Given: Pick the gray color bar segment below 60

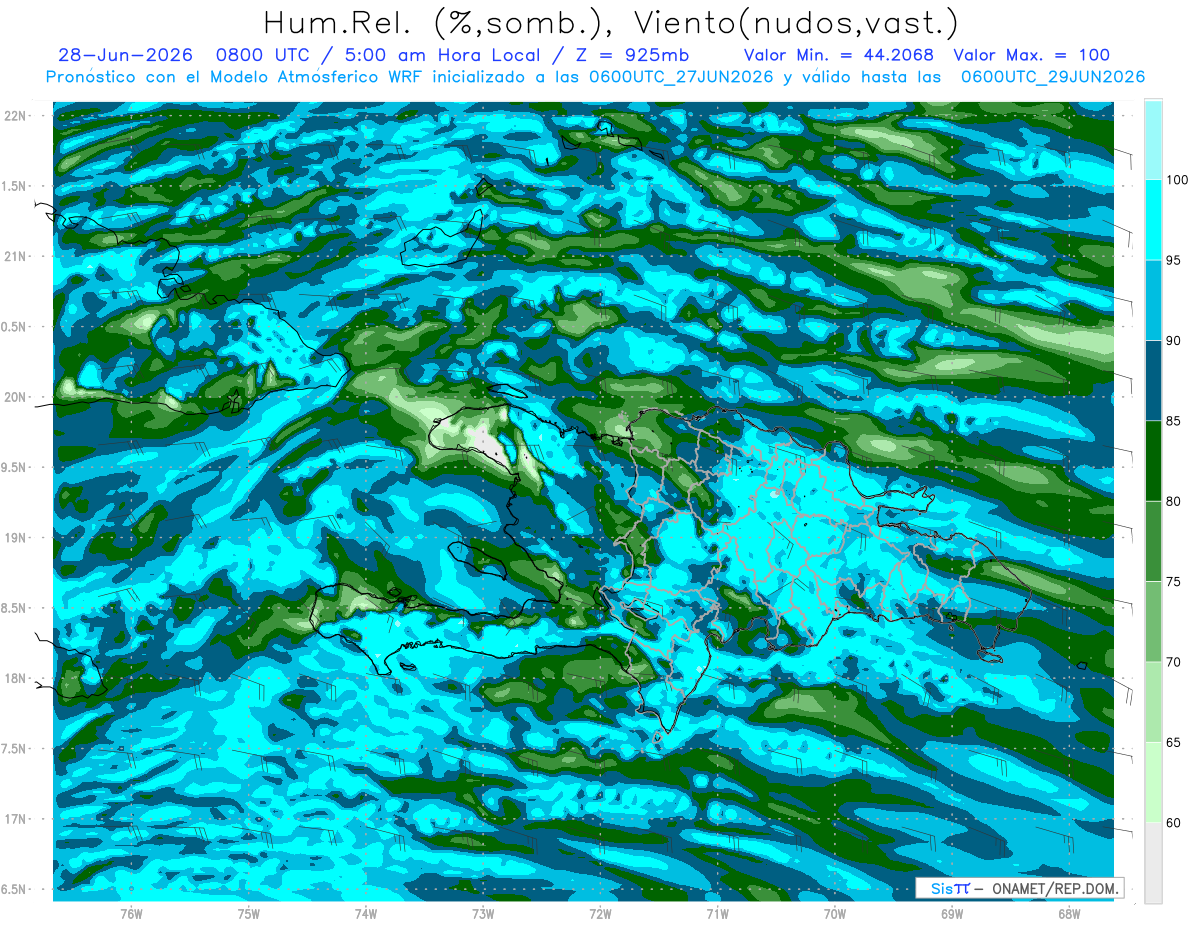Looking at the screenshot, I should [x=1153, y=863].
